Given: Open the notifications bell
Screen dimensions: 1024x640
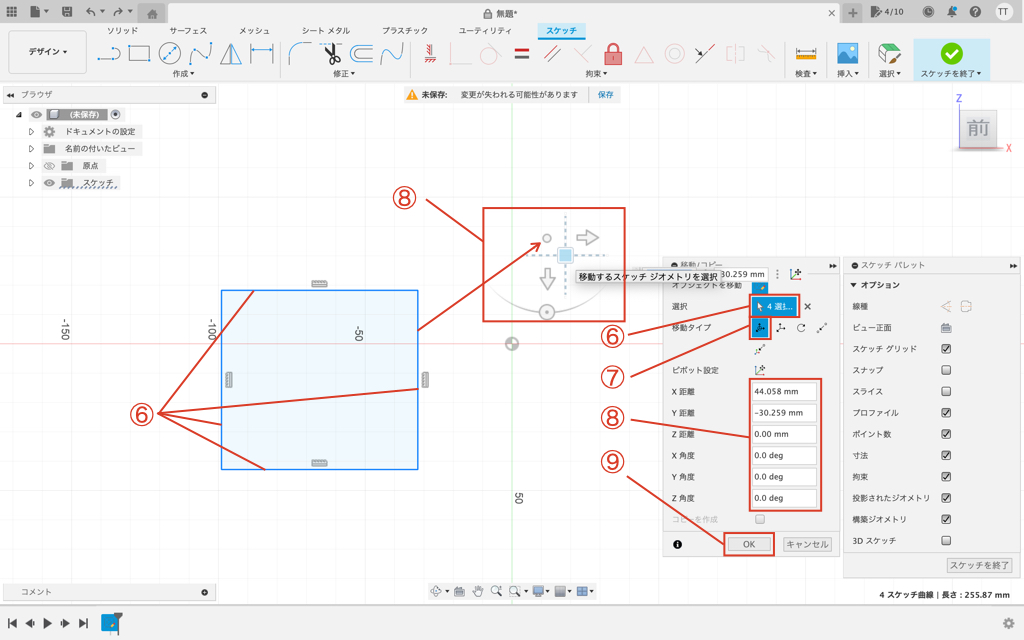Looking at the screenshot, I should tap(952, 12).
